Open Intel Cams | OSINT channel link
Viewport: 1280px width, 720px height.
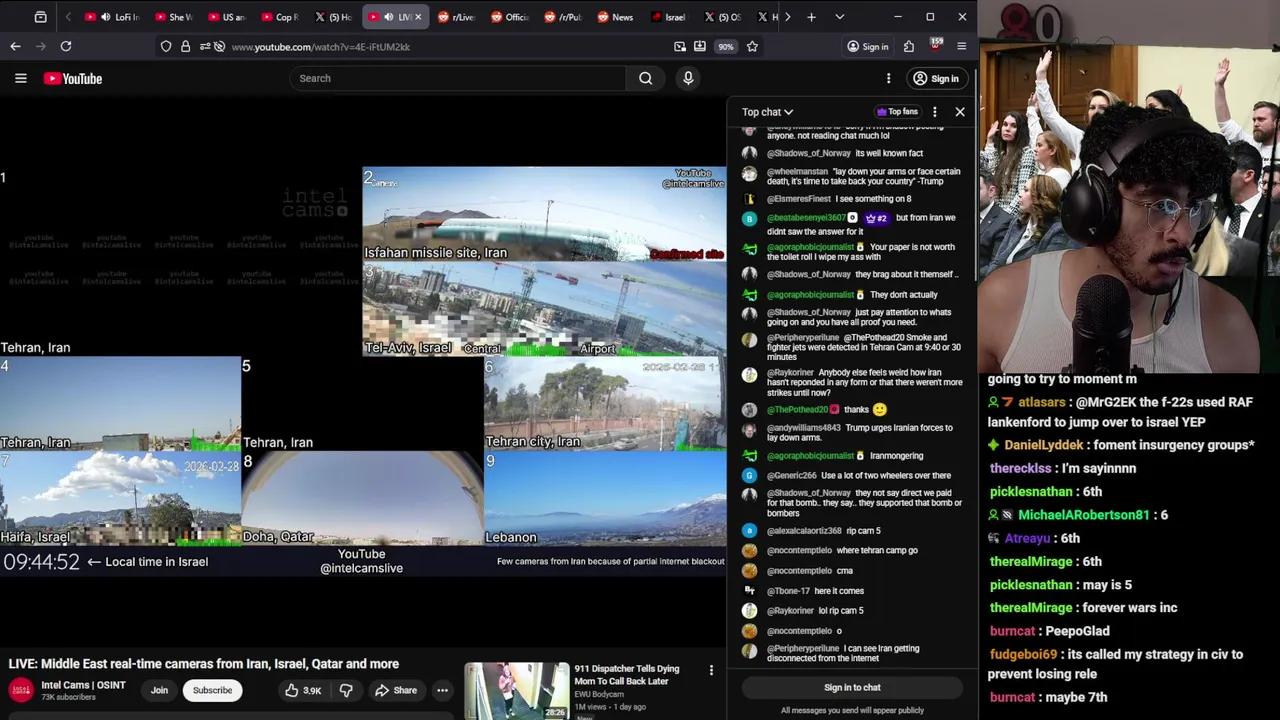pos(83,685)
